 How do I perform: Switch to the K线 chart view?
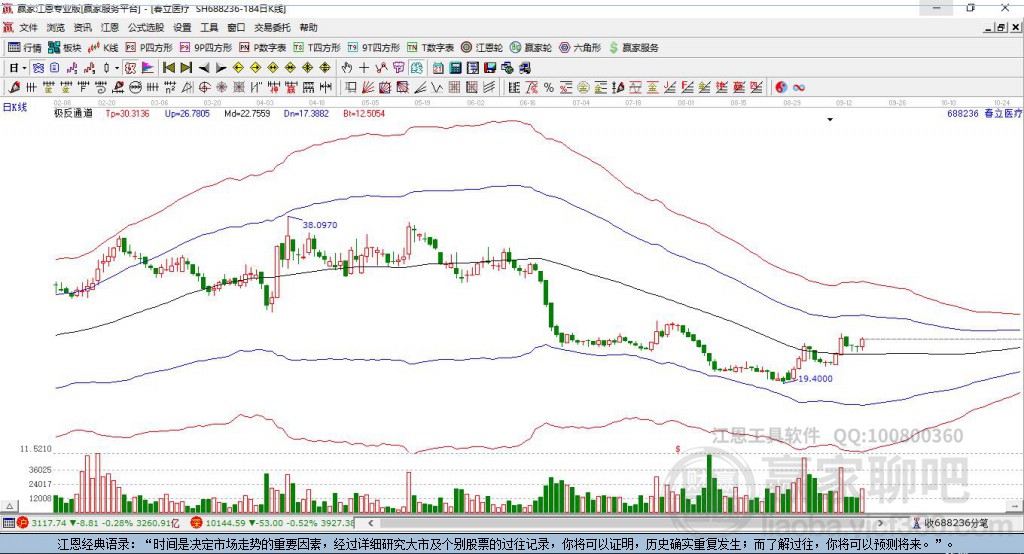point(103,48)
